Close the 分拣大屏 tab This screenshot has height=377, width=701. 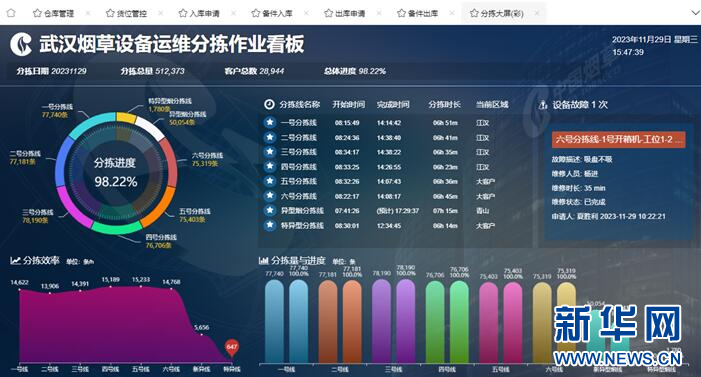click(536, 13)
